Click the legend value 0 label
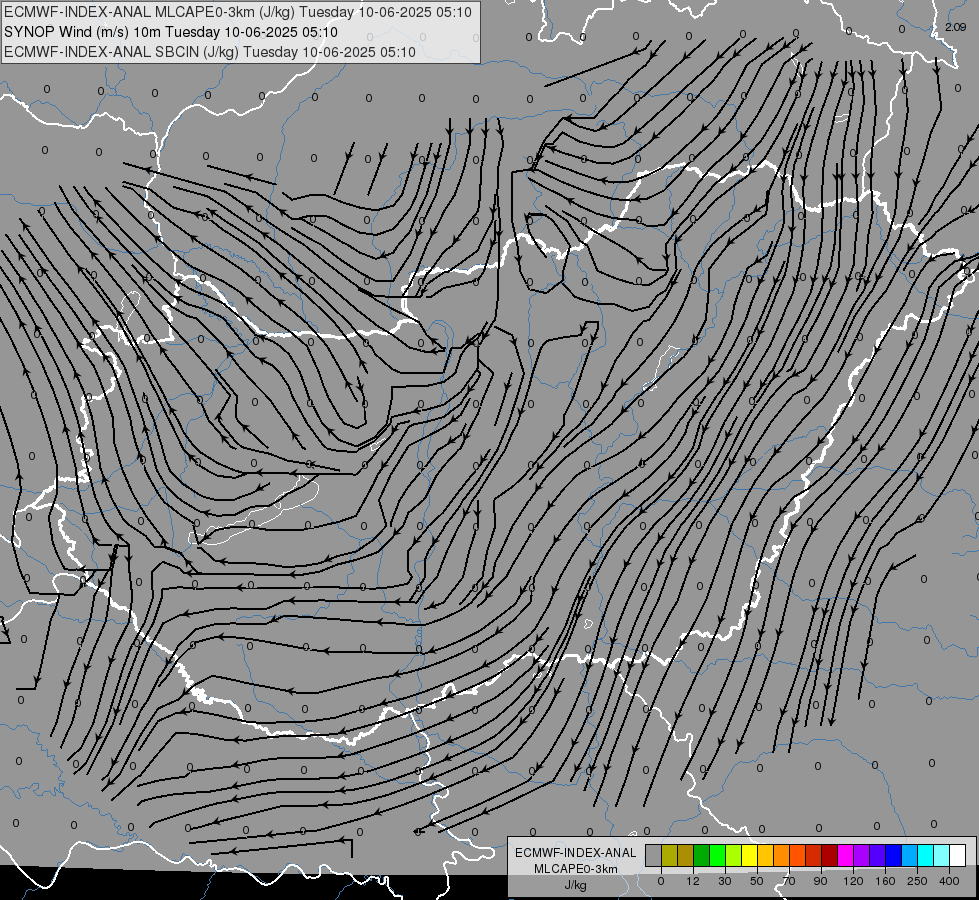 point(661,881)
